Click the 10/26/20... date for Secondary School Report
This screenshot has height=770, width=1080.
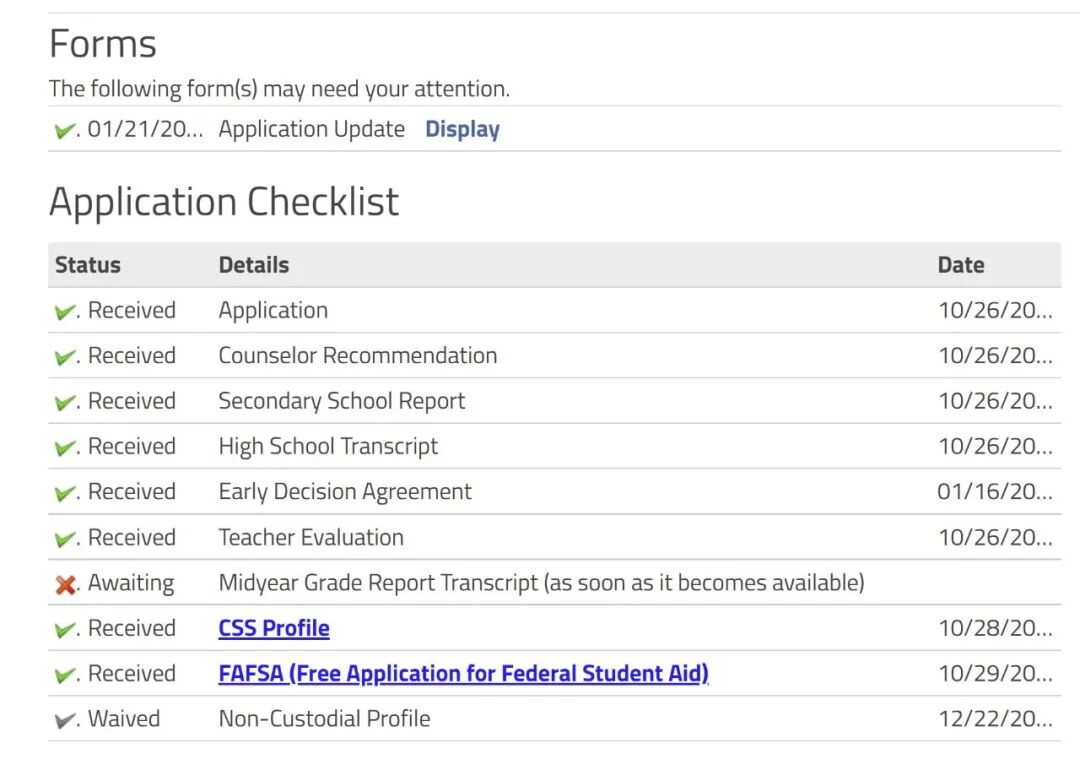tap(995, 401)
